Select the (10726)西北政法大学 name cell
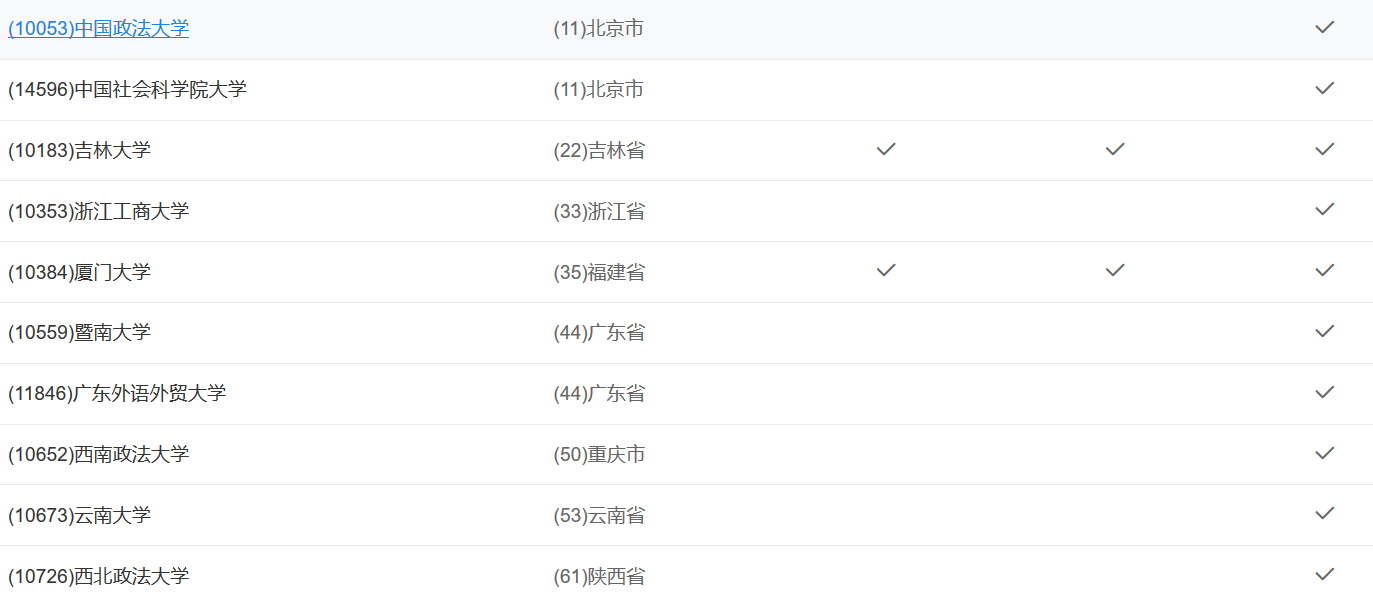The width and height of the screenshot is (1373, 601). [x=98, y=576]
